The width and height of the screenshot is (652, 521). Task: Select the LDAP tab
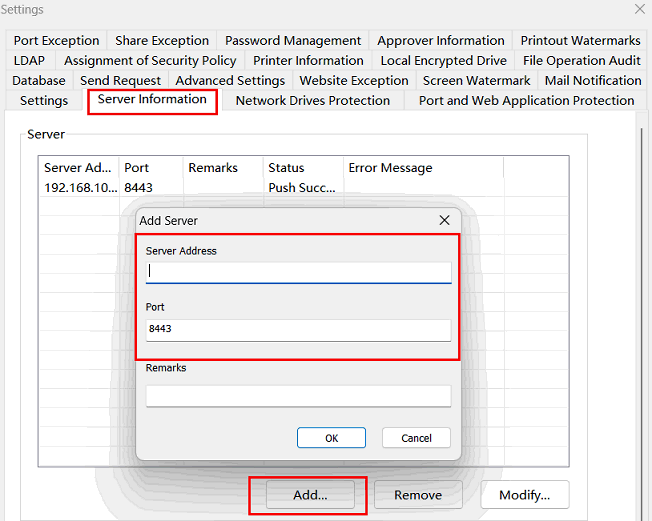point(29,61)
